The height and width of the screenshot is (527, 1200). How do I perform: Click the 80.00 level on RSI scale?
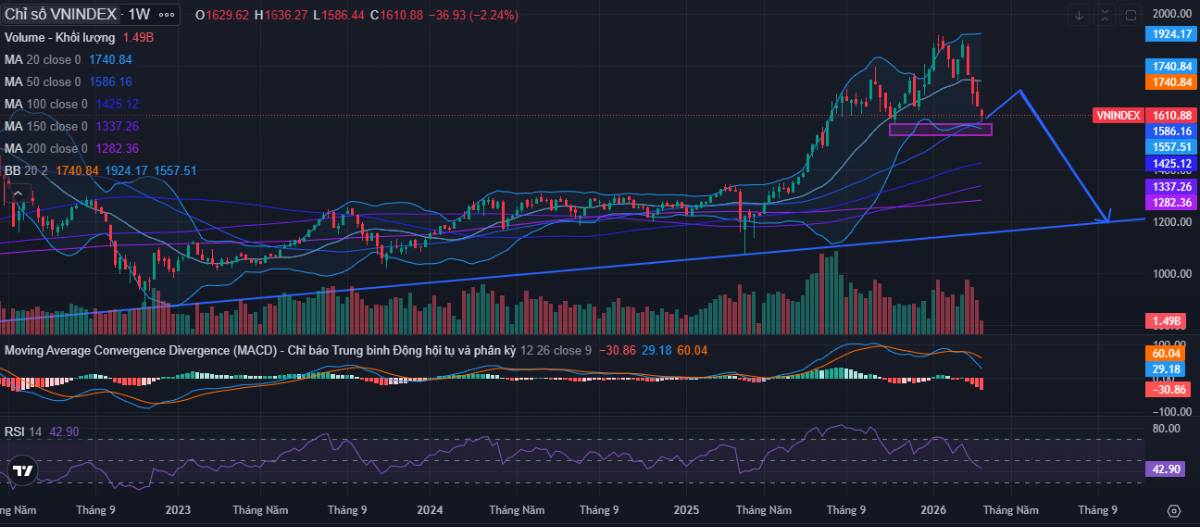pos(1165,429)
